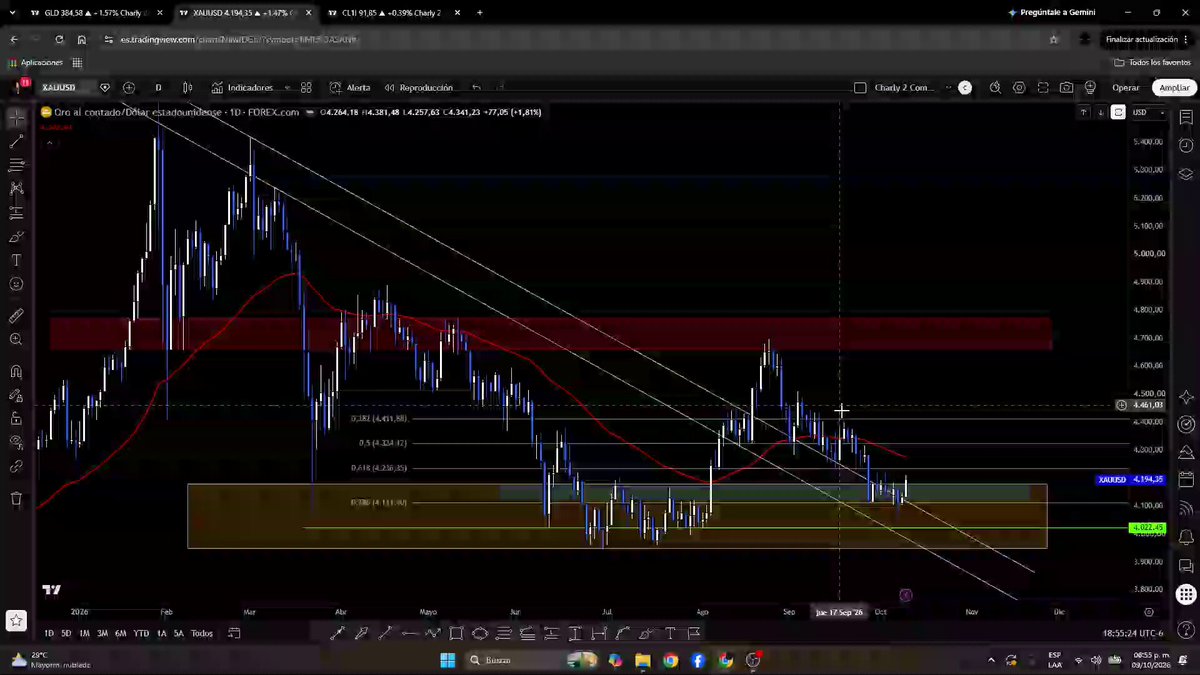Viewport: 1200px width, 675px height.
Task: Take a chart snapshot with camera icon
Action: [x=1067, y=88]
